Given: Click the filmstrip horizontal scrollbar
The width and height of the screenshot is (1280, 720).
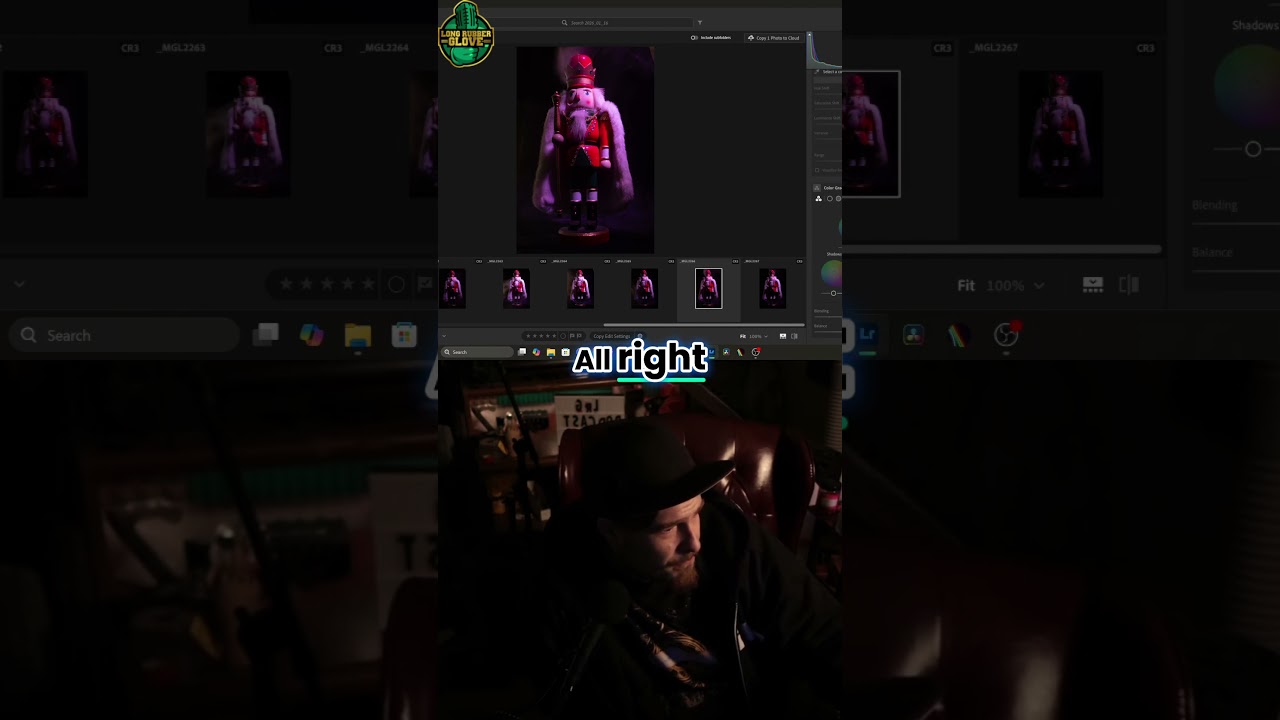Looking at the screenshot, I should click(704, 325).
